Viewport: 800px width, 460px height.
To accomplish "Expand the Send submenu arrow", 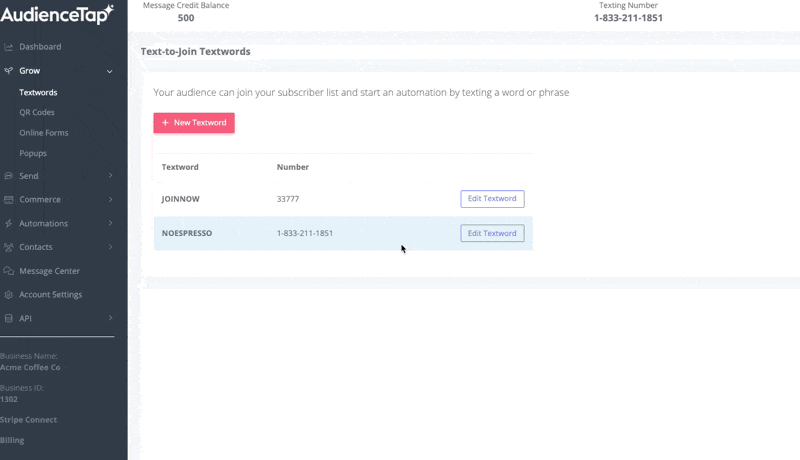I will [x=110, y=175].
